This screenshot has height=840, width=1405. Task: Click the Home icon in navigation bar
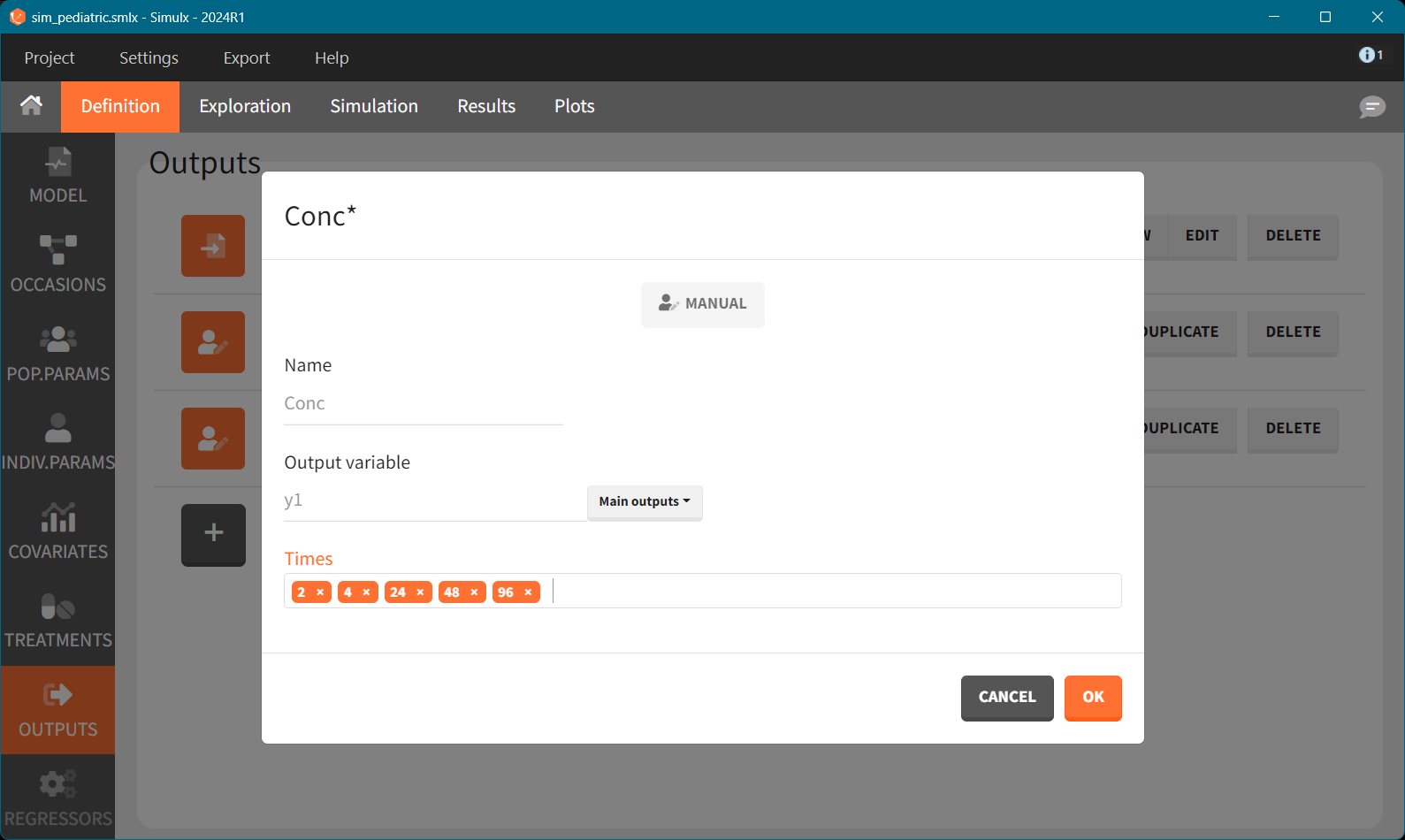pos(31,106)
